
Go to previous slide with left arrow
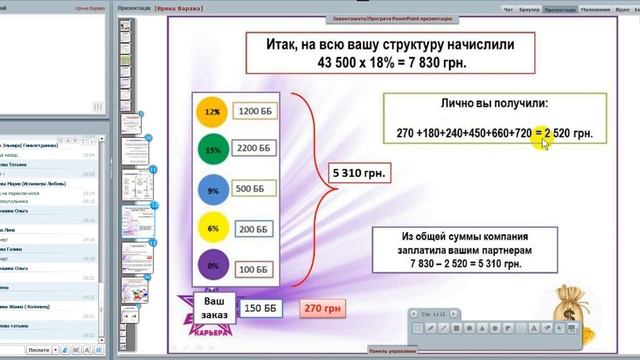[x=414, y=314]
